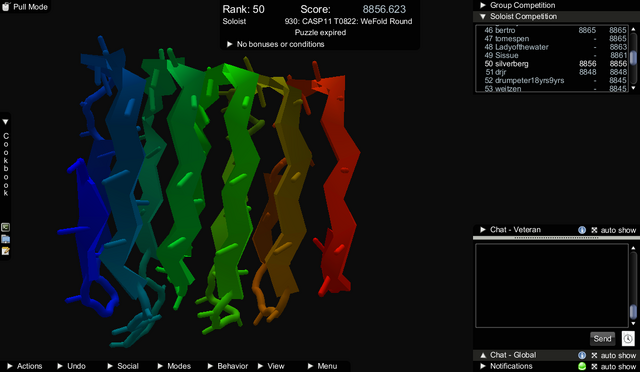Click the green Notifications status icon
The image size is (640, 372).
582,366
